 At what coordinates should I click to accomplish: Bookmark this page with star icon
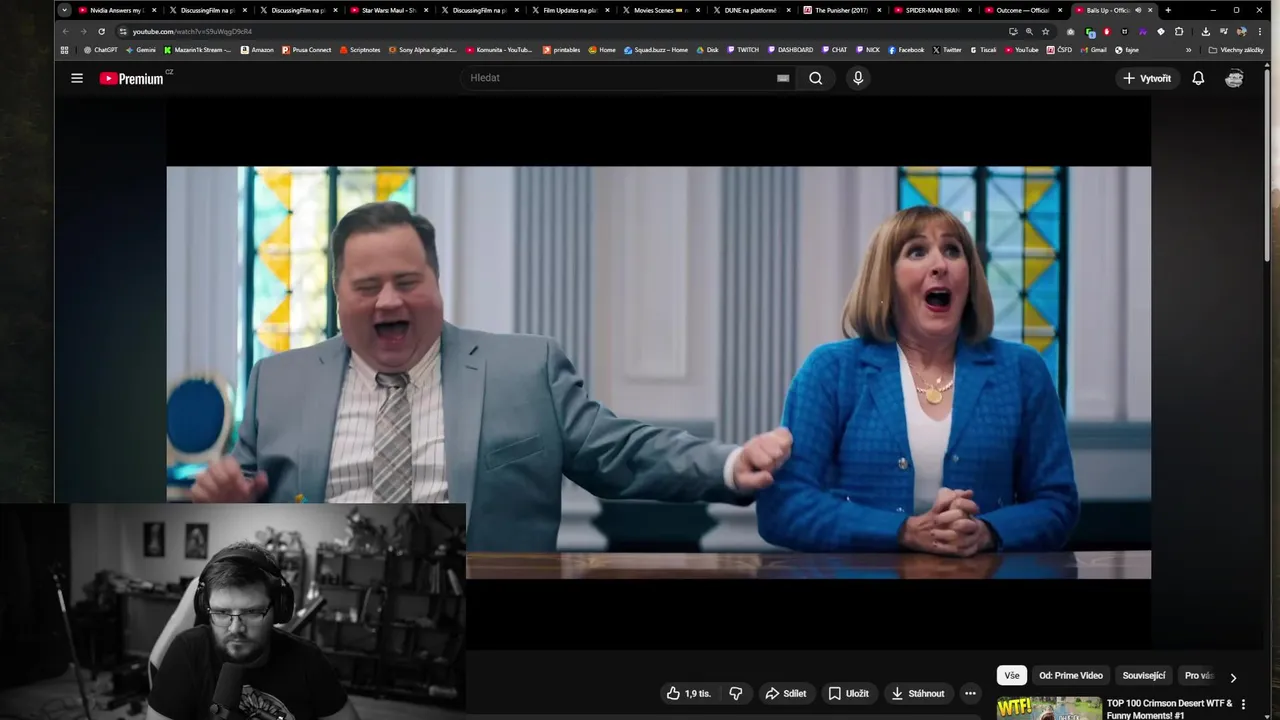1046,31
